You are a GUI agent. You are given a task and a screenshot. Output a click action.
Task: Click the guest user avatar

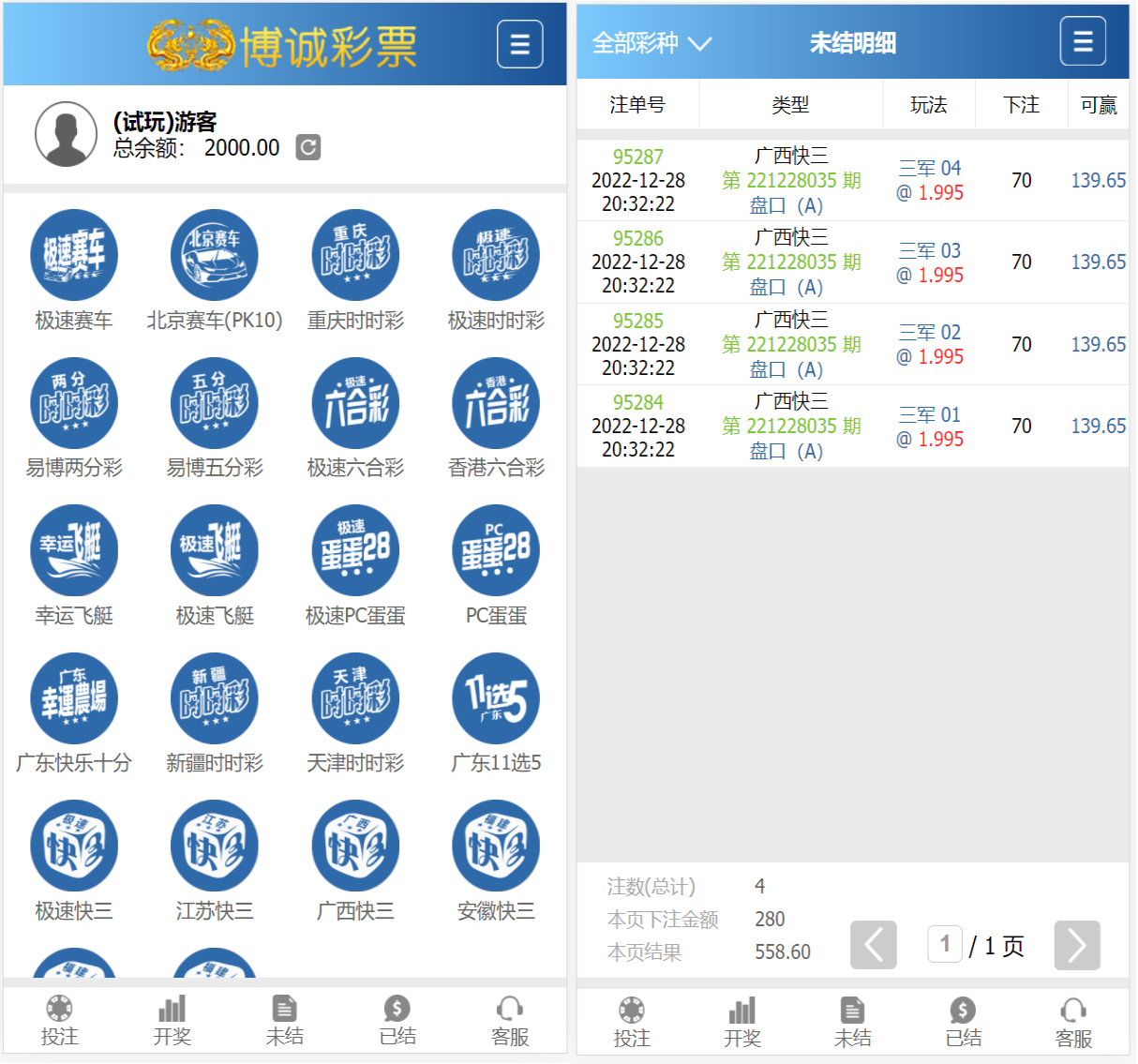tap(66, 135)
